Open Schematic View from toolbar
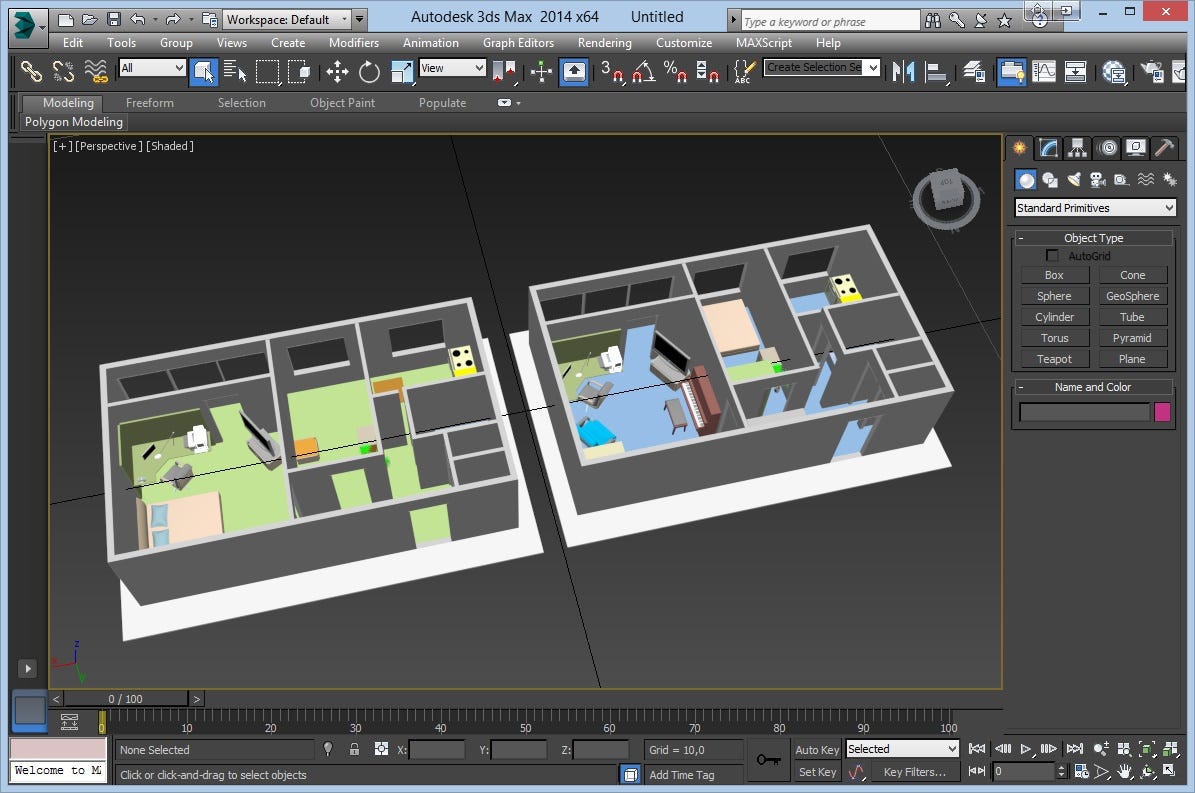Image resolution: width=1195 pixels, height=793 pixels. pyautogui.click(x=1075, y=72)
